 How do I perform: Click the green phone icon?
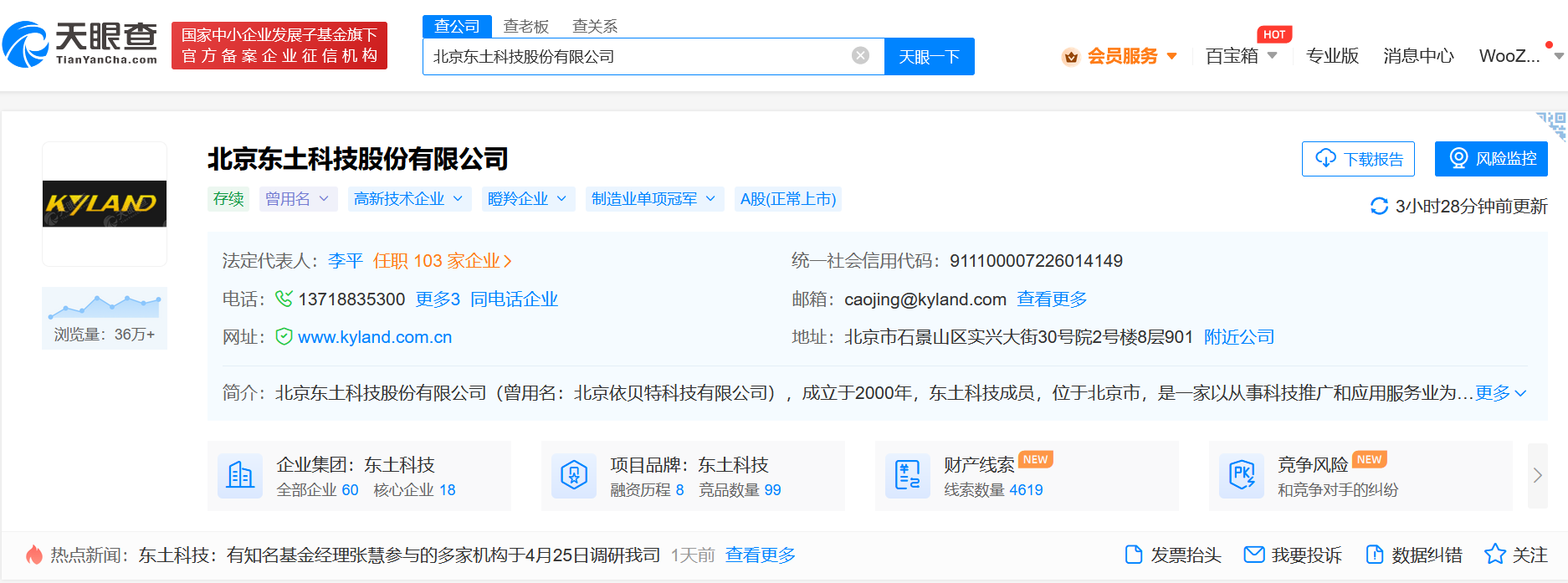coord(284,299)
